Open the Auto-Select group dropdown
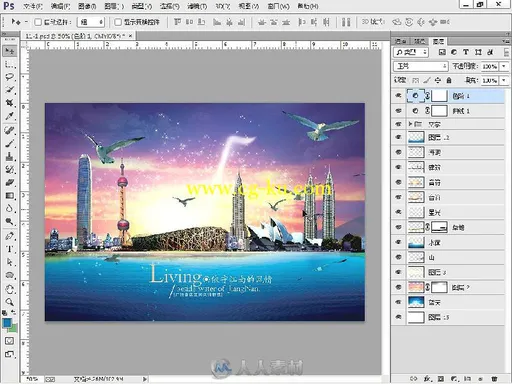512x384 pixels. [x=91, y=22]
